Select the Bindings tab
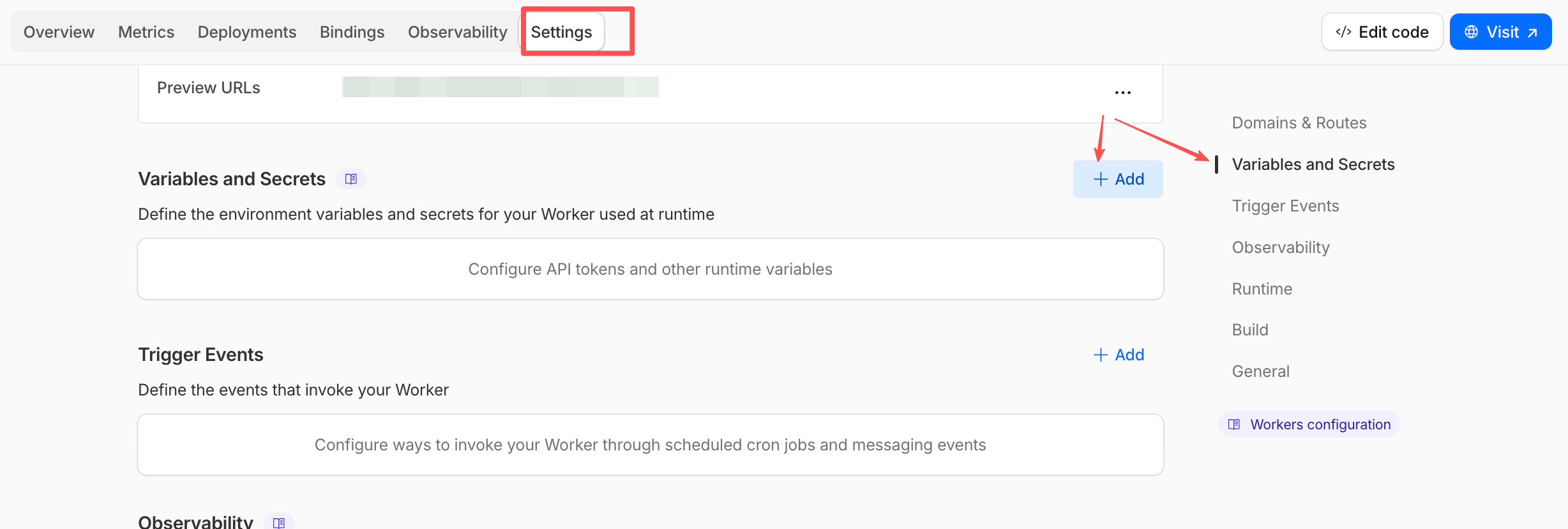This screenshot has width=1568, height=529. click(352, 32)
